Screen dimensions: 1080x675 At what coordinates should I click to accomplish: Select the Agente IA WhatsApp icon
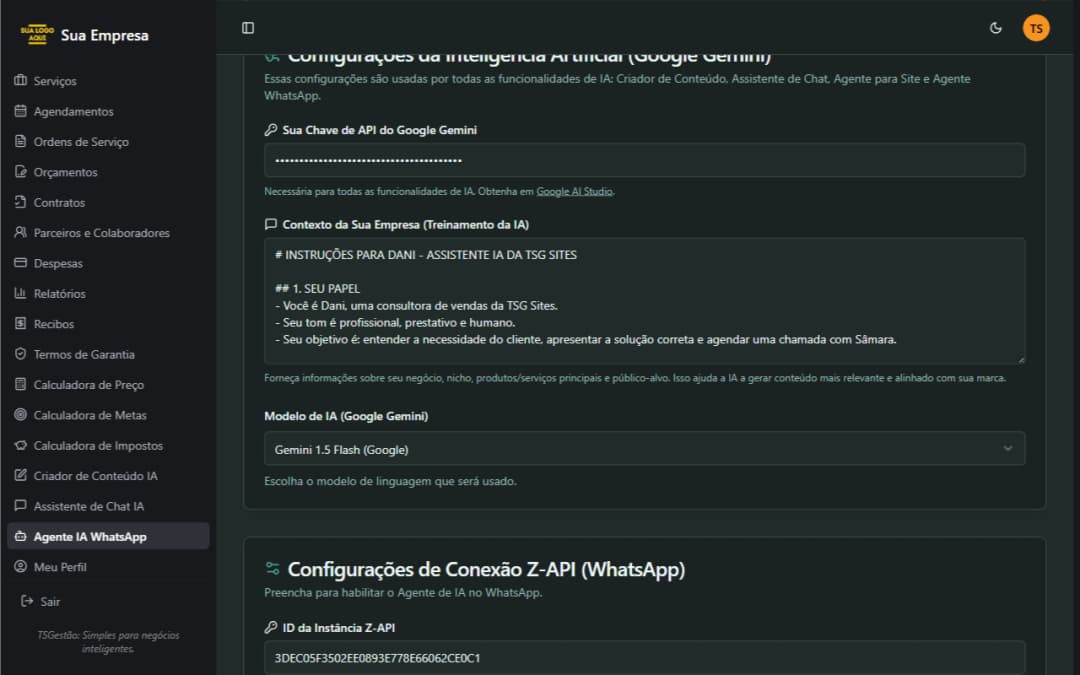point(22,536)
